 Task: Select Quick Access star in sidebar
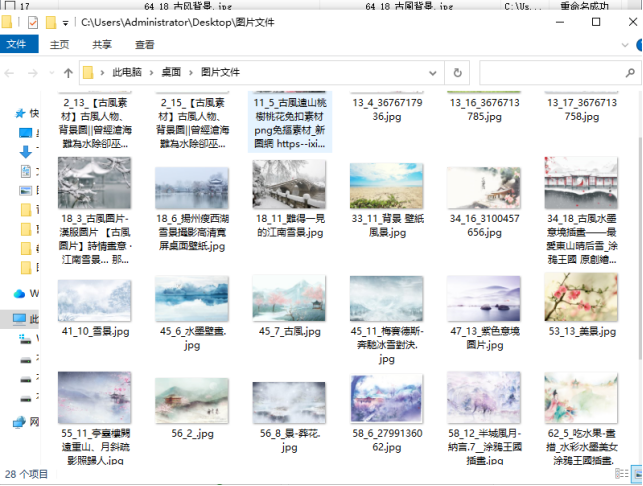tap(20, 113)
